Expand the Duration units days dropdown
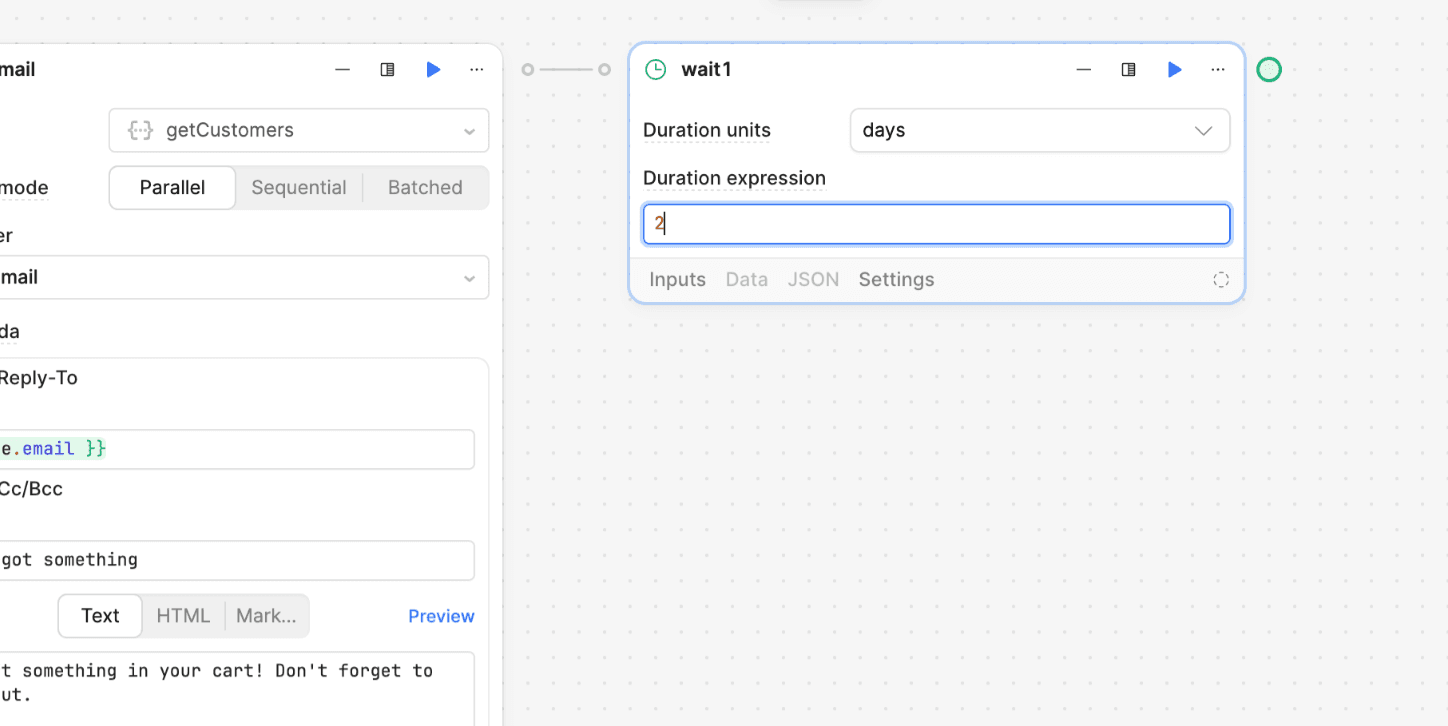 coord(1039,131)
